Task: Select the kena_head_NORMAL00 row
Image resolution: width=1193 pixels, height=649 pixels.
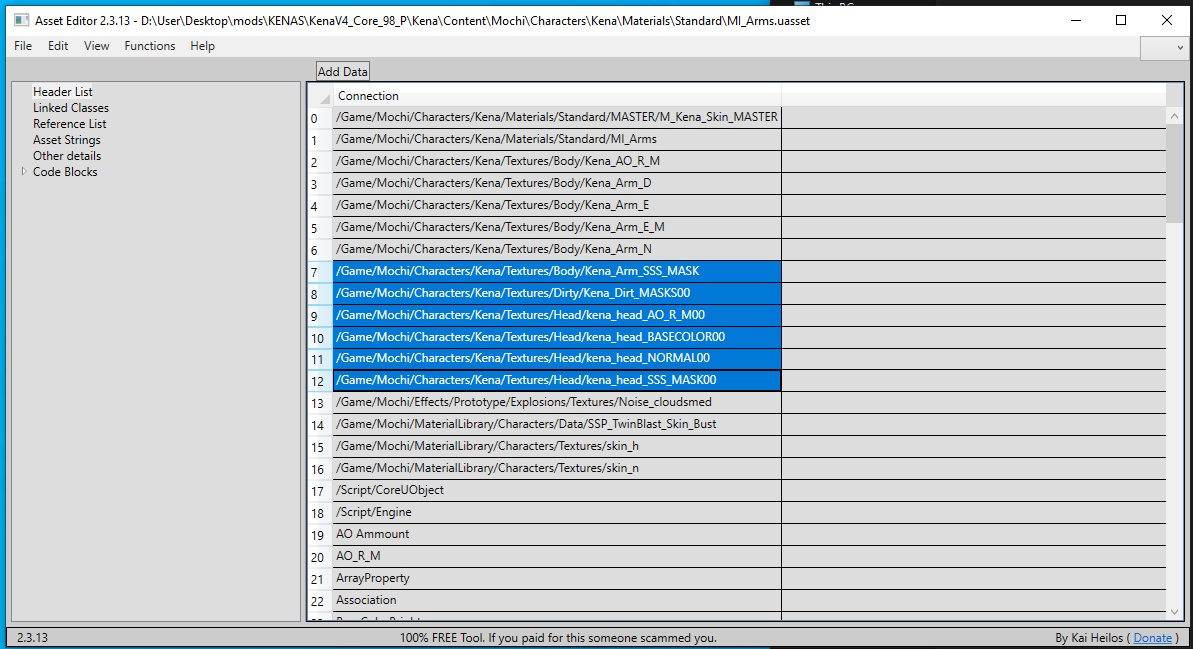Action: point(557,358)
